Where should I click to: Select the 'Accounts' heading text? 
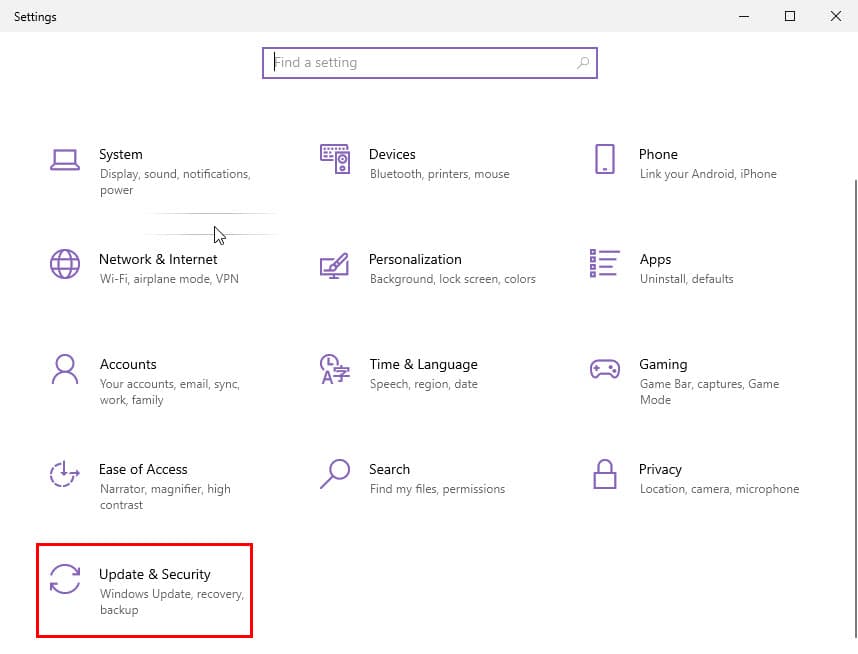pos(128,364)
